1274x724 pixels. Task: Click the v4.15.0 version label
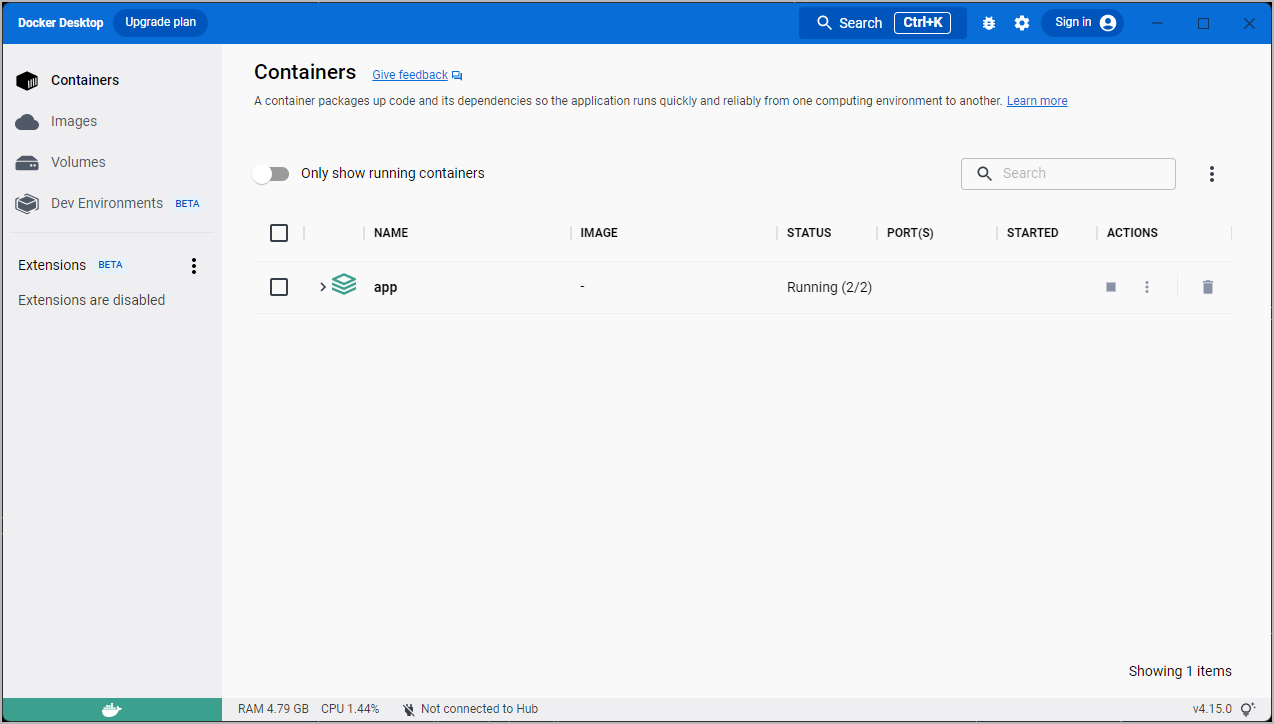tap(1213, 709)
